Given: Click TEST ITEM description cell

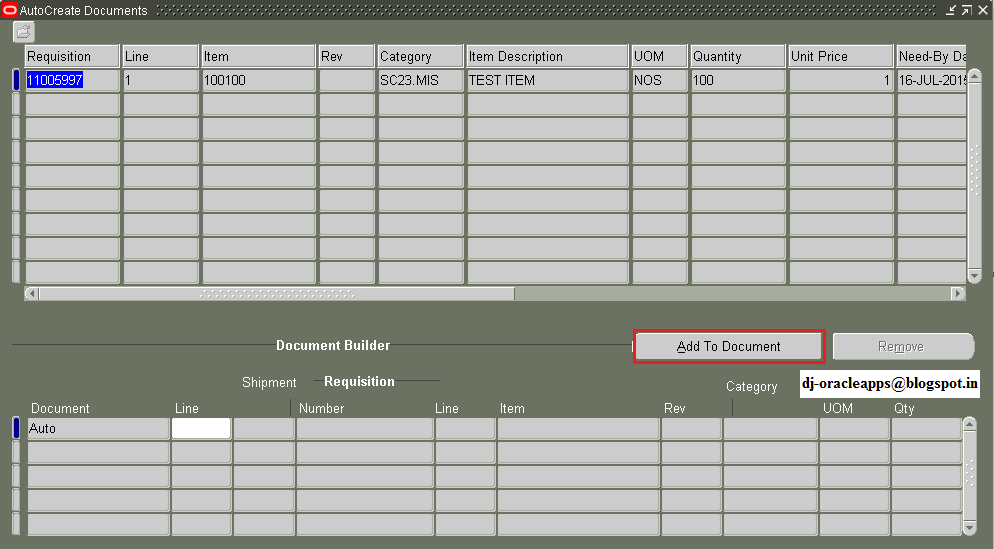Looking at the screenshot, I should point(547,80).
